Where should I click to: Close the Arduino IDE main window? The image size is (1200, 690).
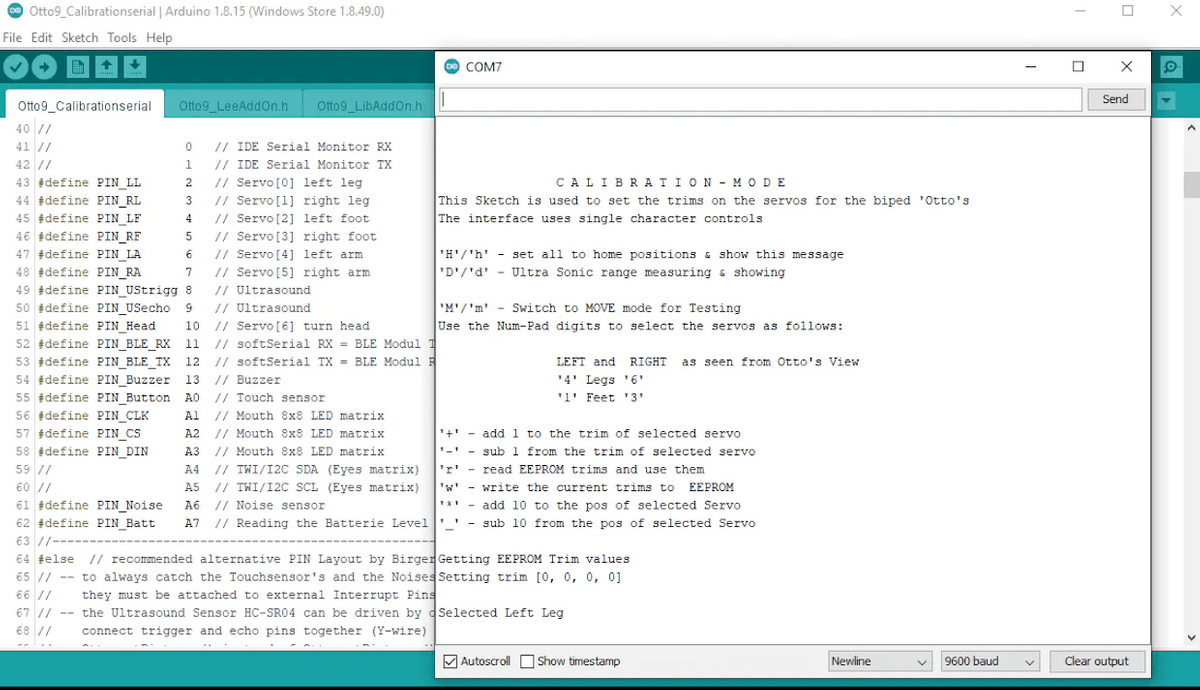[x=1175, y=12]
